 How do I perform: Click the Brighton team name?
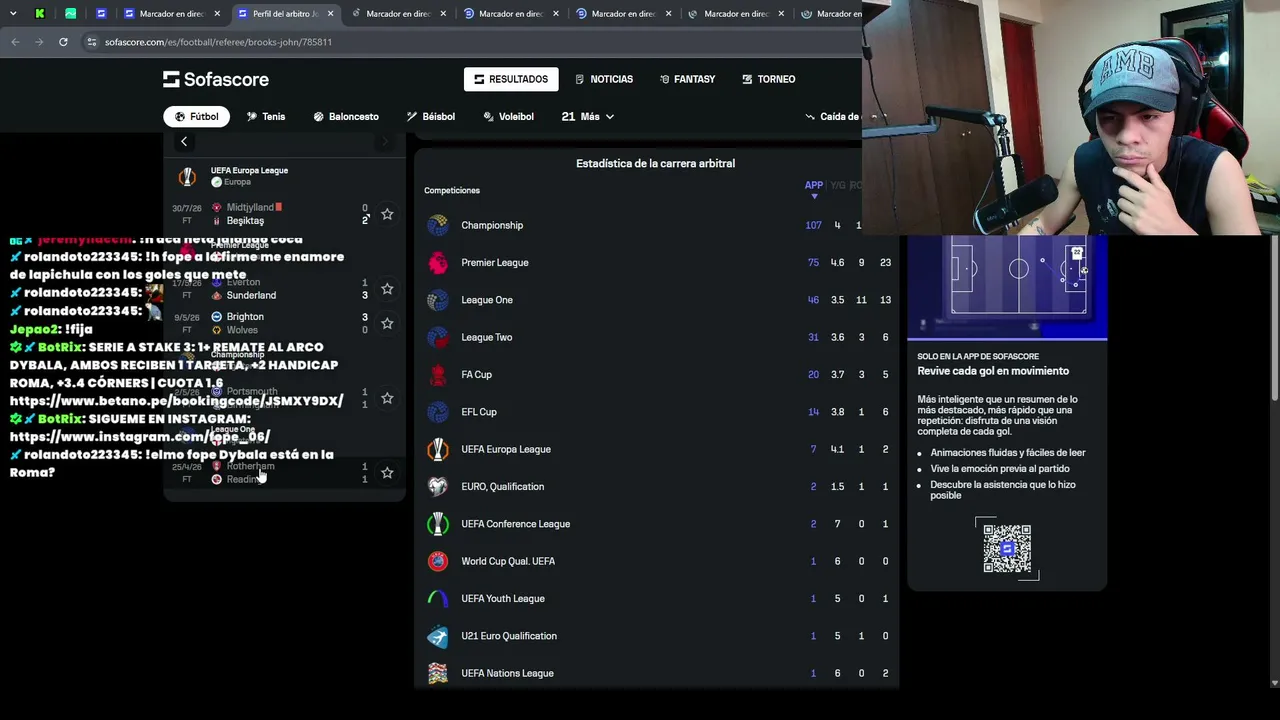click(x=245, y=317)
